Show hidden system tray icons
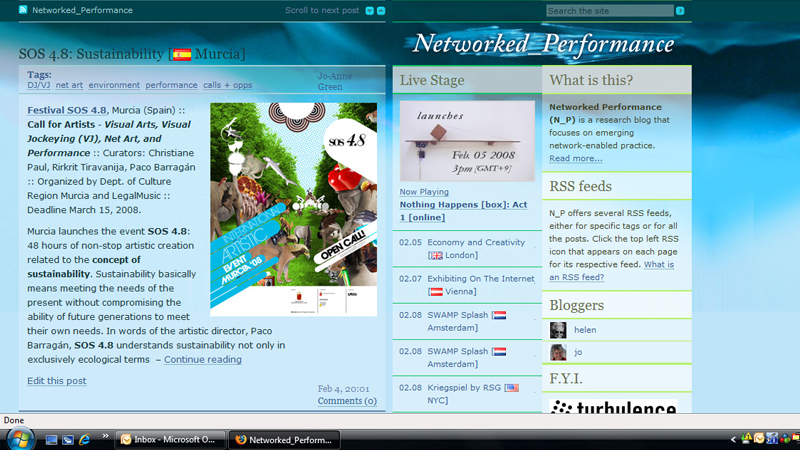This screenshot has height=450, width=800. 733,439
